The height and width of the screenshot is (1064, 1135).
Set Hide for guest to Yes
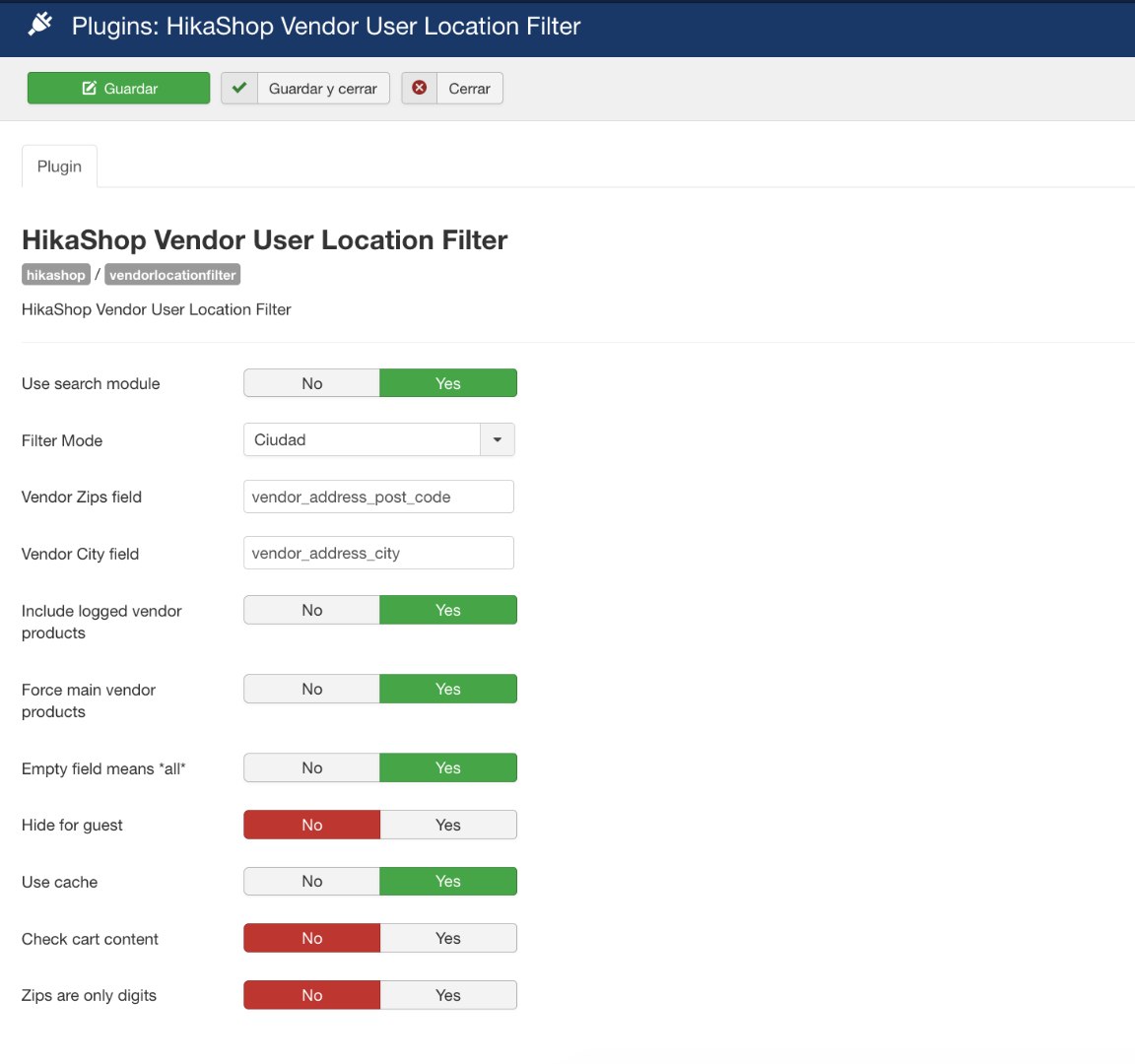[x=448, y=825]
